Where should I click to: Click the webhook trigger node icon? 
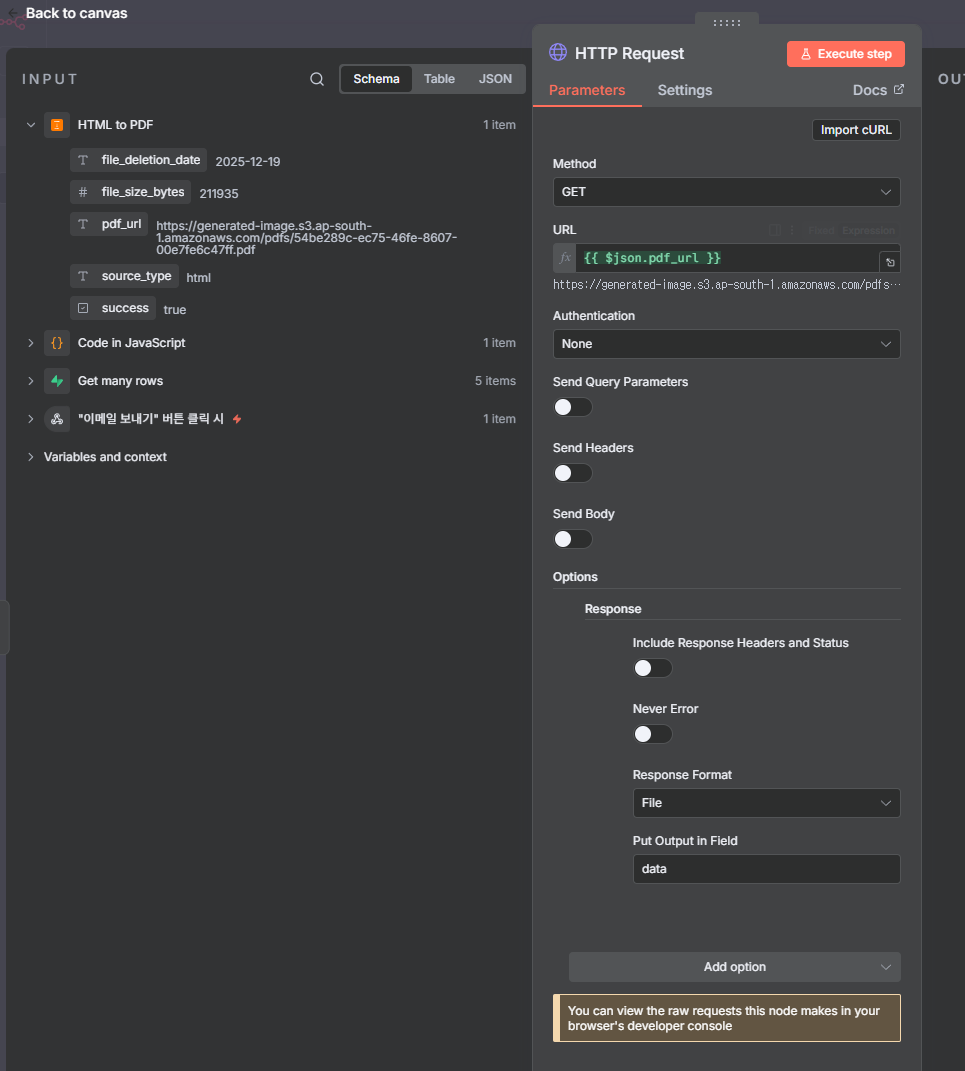[x=57, y=419]
